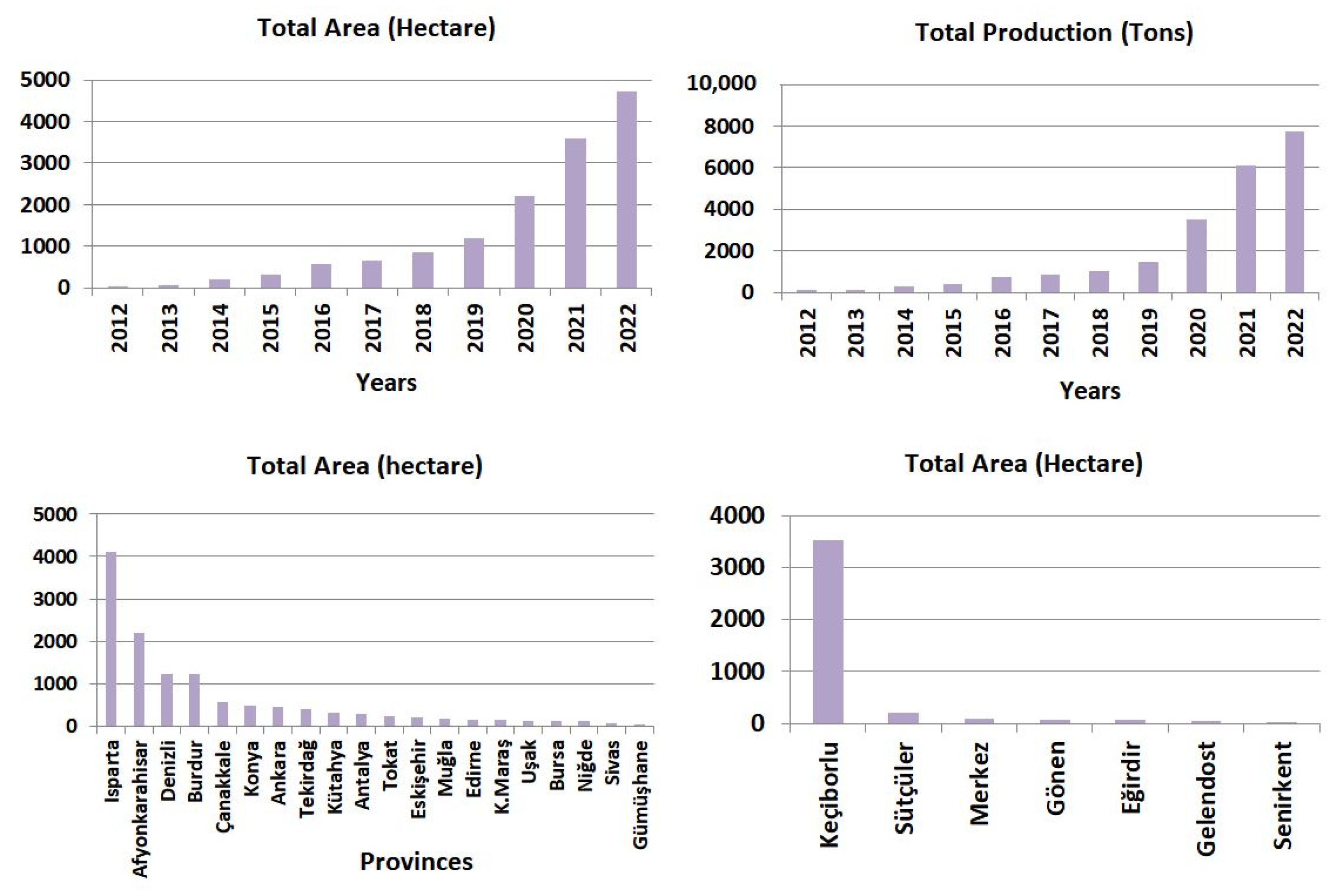Click the Afyonkarahisar bar
Viewport: 1335px width, 896px height.
click(x=139, y=679)
